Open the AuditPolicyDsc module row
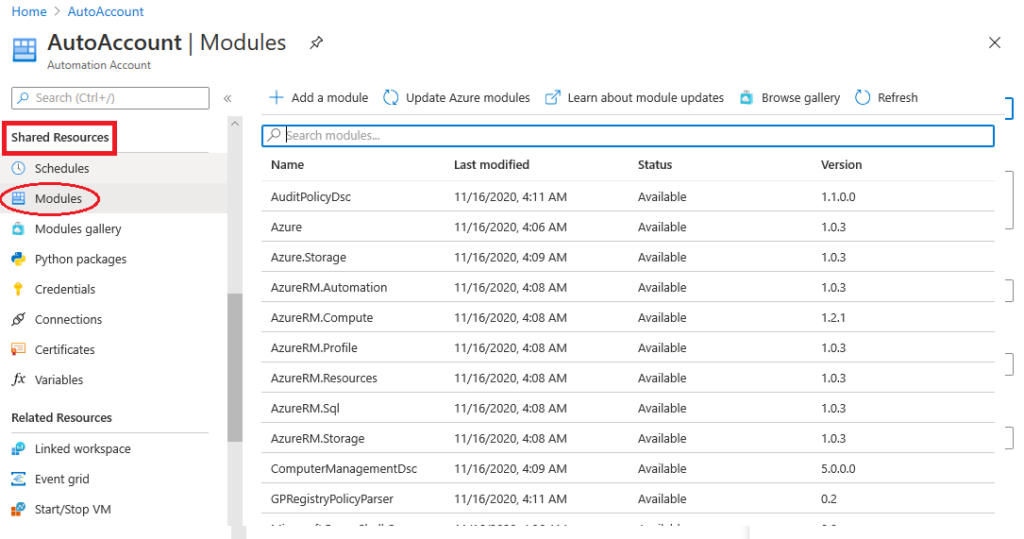Screen dimensions: 1024x539 coord(628,197)
